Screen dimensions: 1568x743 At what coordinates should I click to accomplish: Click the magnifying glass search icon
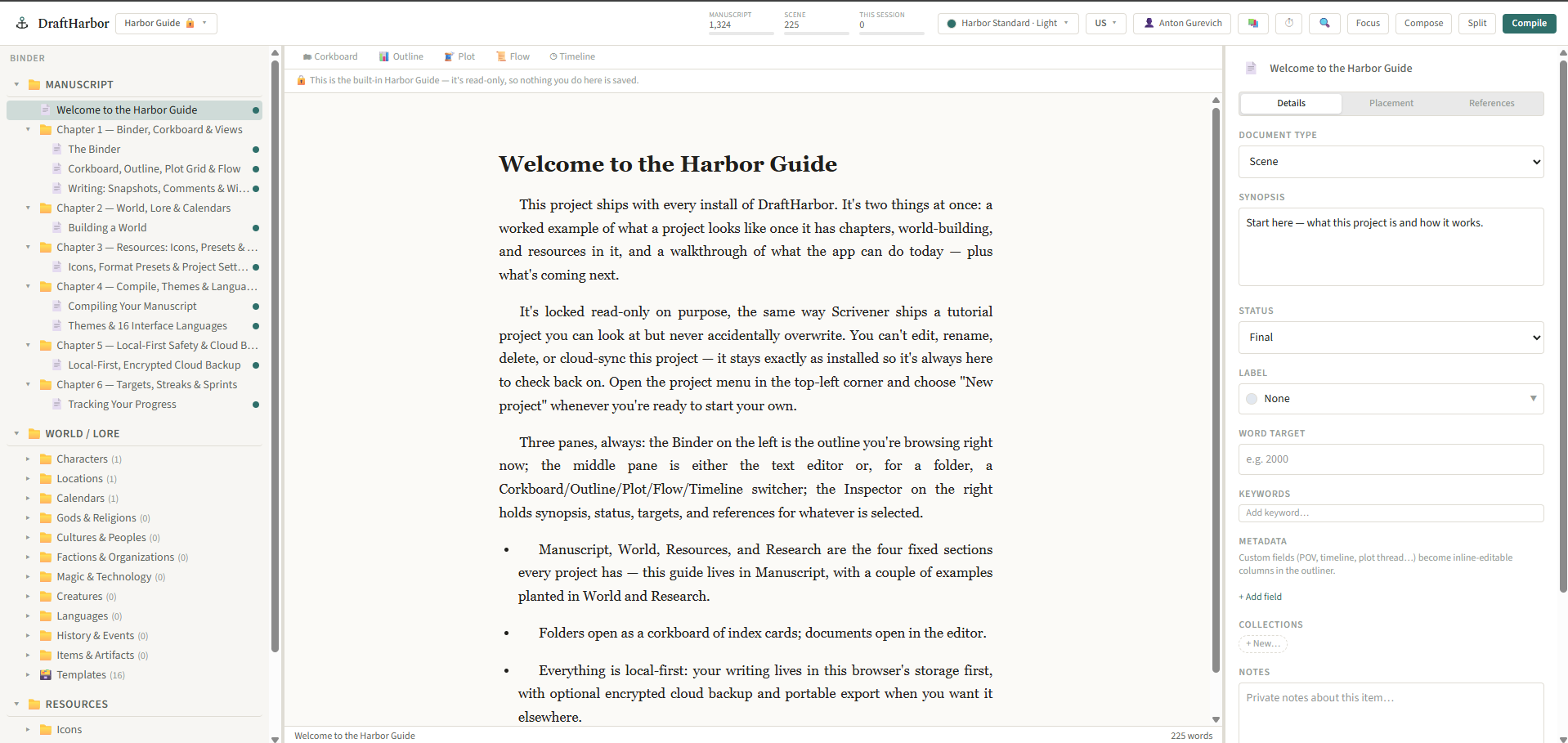[x=1324, y=23]
